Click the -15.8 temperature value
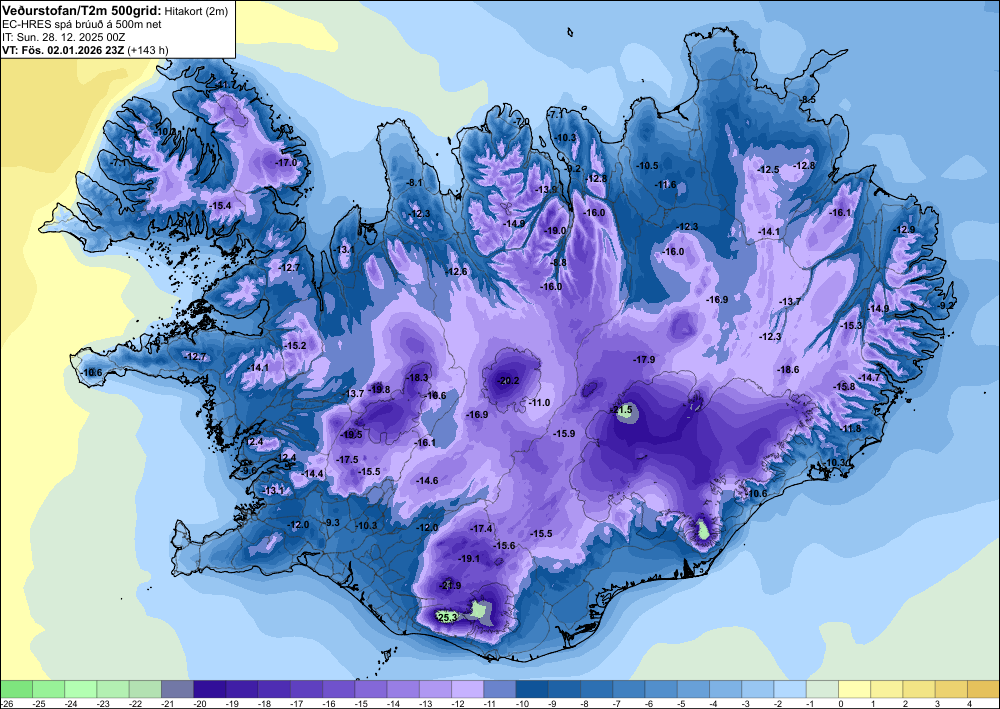The width and height of the screenshot is (1000, 709). 844,386
